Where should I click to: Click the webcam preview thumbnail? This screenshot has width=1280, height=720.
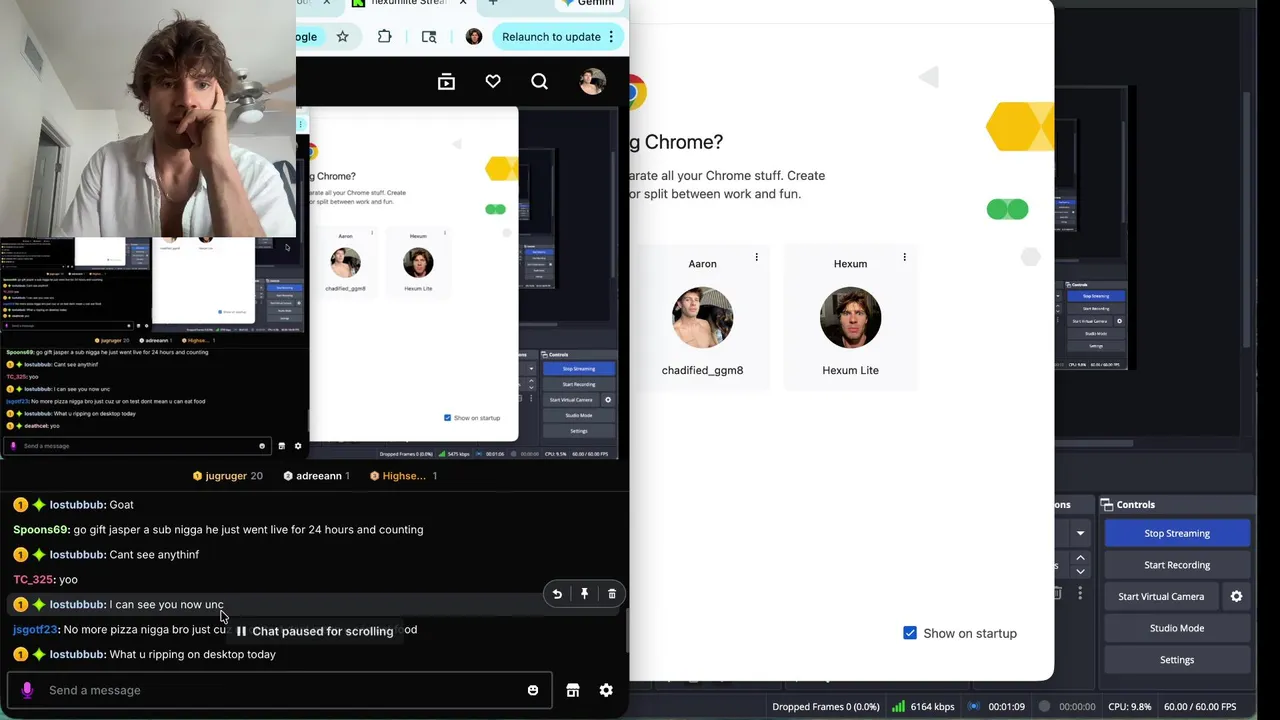pos(148,118)
